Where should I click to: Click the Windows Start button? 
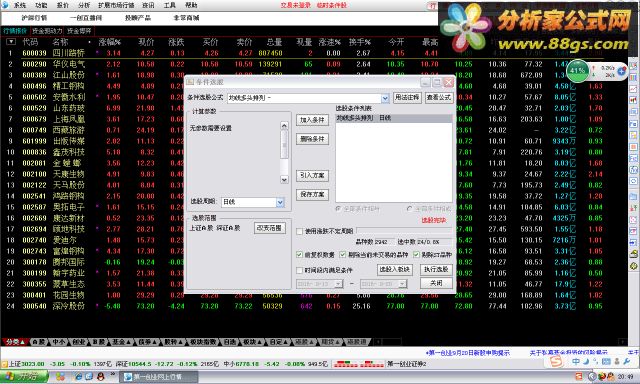tap(24, 376)
